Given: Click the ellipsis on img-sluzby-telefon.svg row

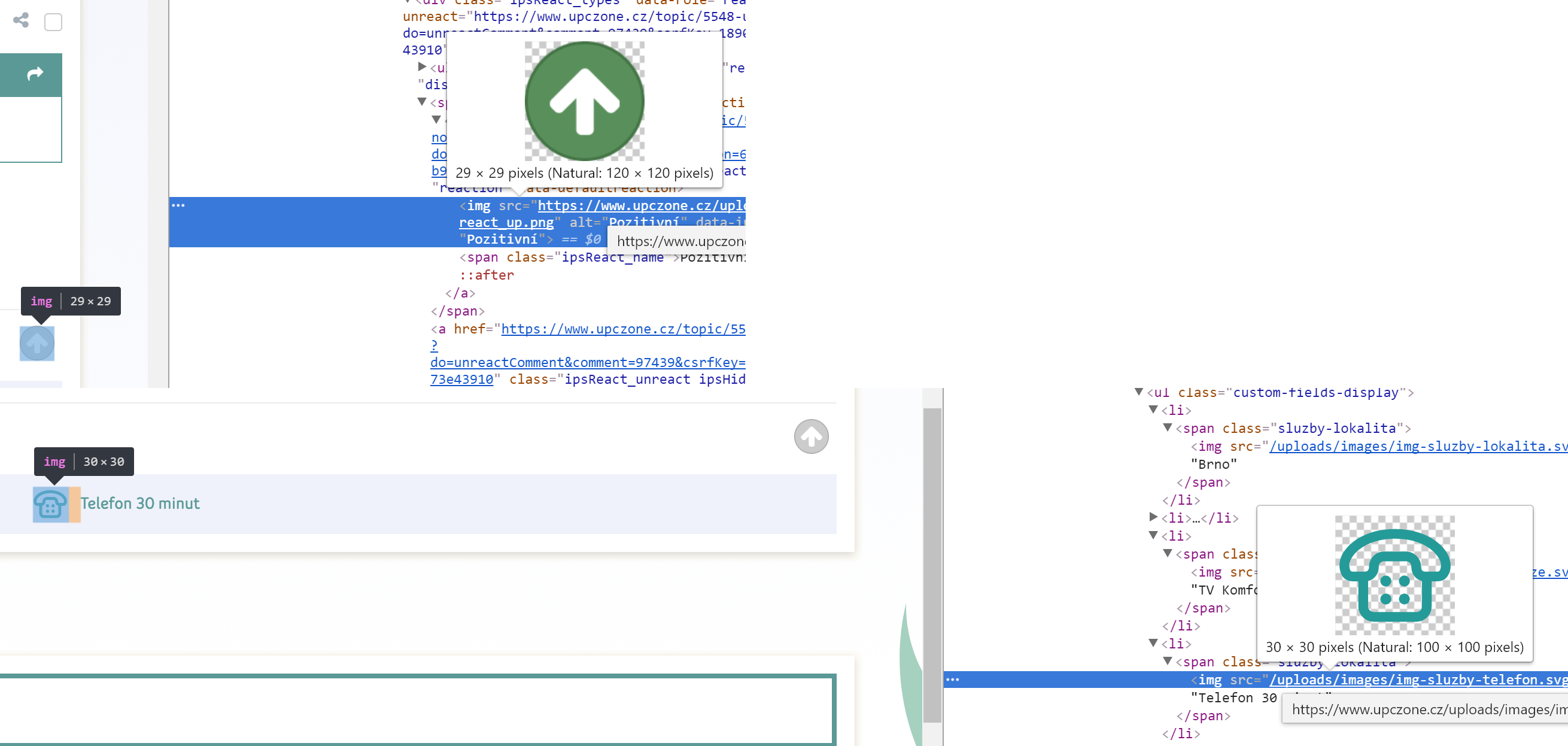Looking at the screenshot, I should [x=953, y=680].
